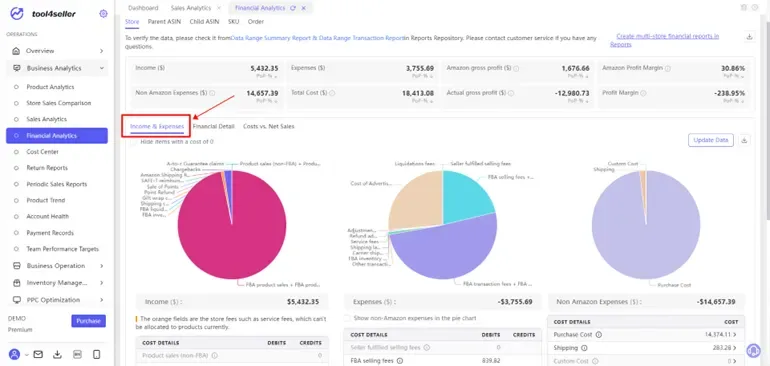Image resolution: width=770 pixels, height=366 pixels.
Task: Info icon beside Total Cost
Action: [332, 92]
